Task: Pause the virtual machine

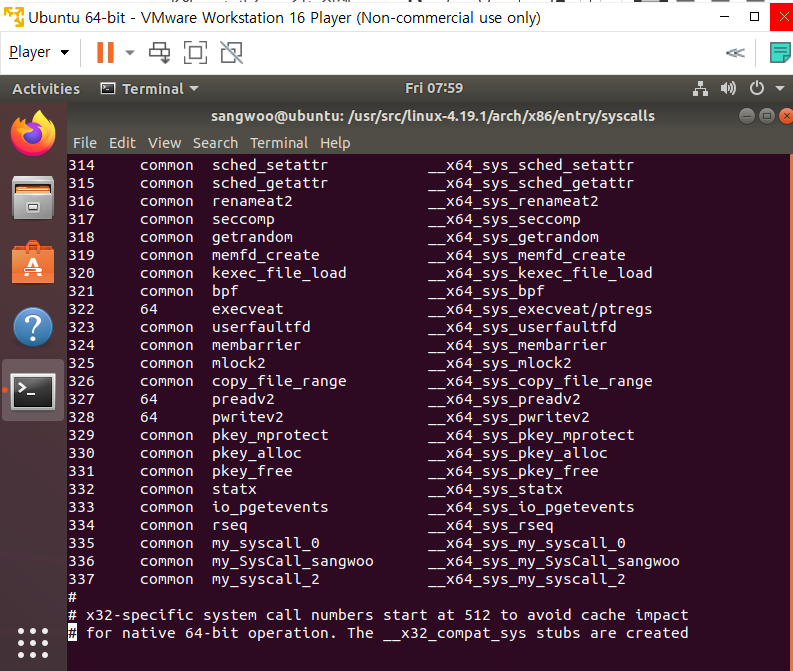Action: pos(105,52)
